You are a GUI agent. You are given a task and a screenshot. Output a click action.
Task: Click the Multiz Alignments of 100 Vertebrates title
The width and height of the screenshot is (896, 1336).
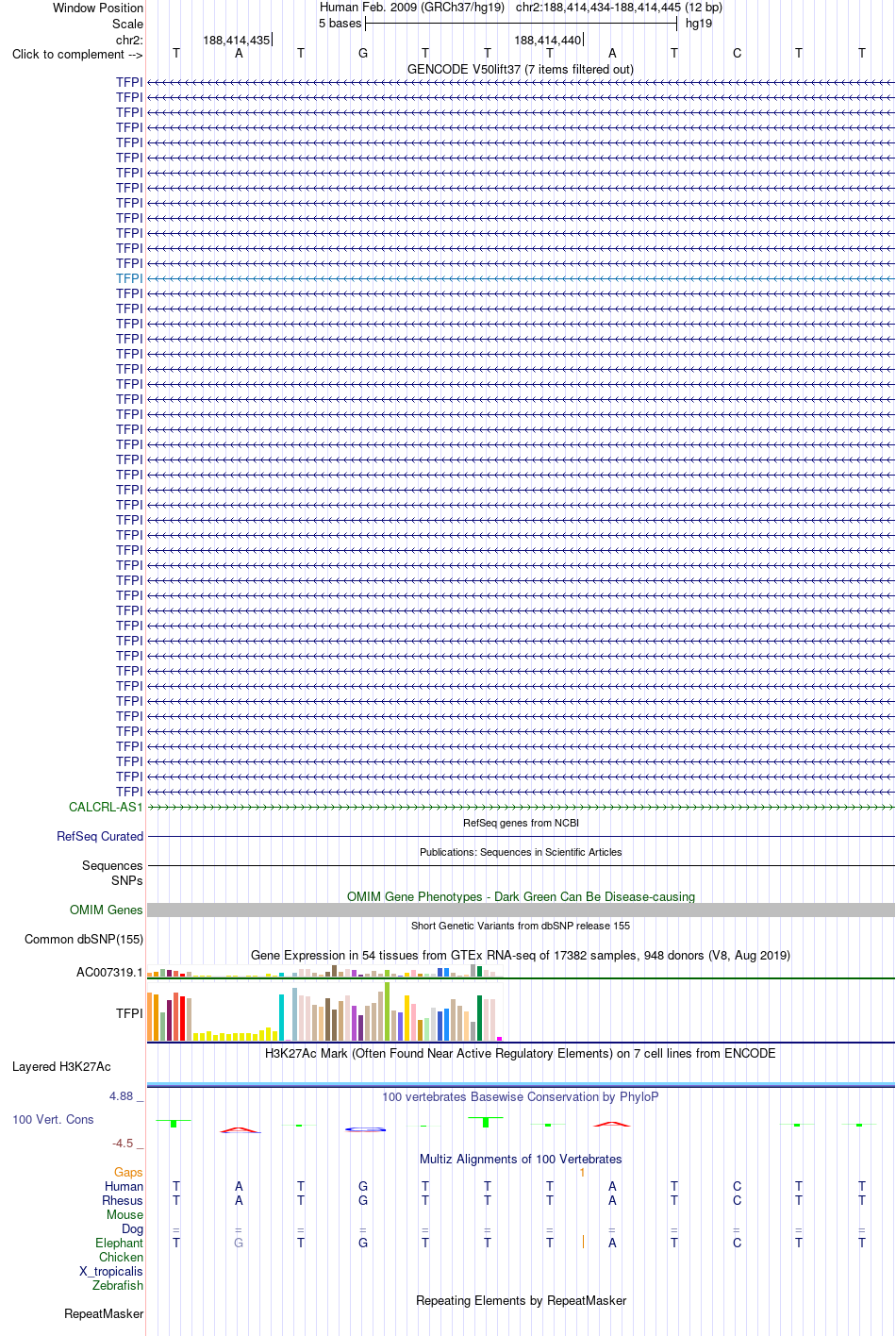pyautogui.click(x=521, y=1159)
